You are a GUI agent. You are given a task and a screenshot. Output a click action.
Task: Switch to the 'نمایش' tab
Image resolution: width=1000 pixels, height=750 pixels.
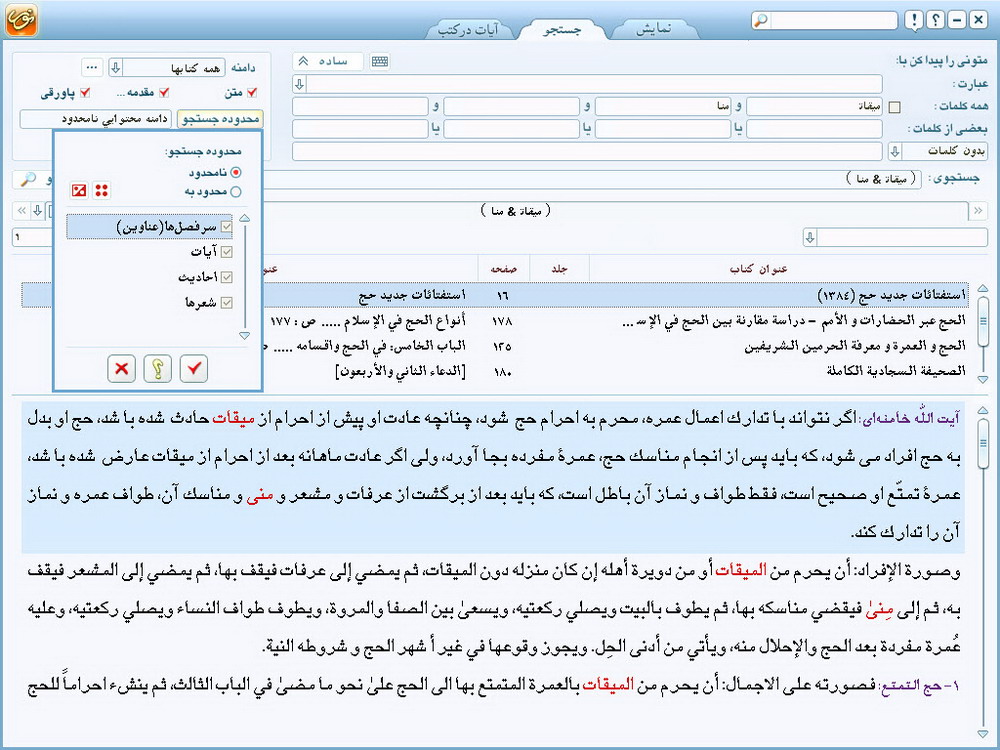tap(662, 29)
